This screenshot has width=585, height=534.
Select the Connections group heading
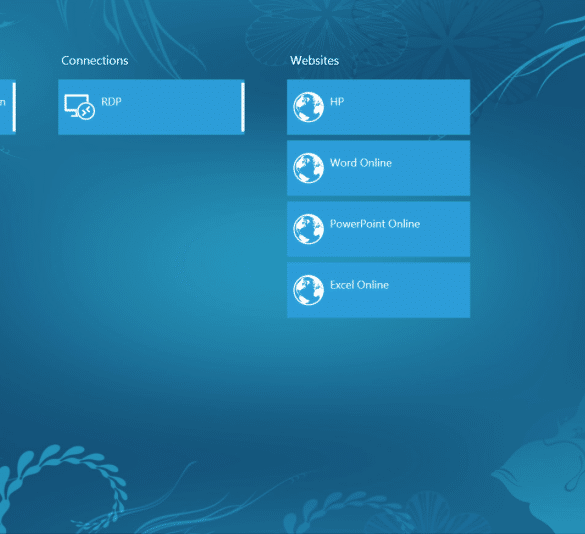[x=95, y=60]
